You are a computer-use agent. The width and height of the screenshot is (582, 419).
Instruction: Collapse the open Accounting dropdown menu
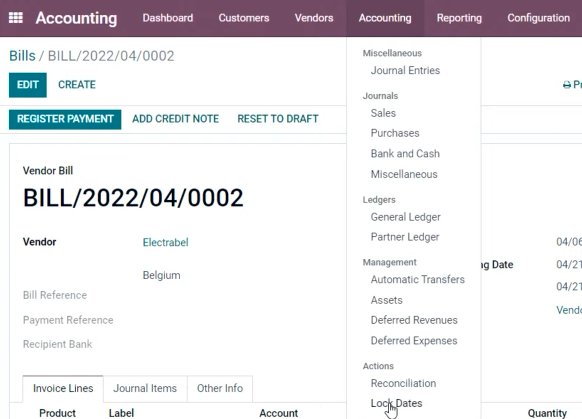385,18
